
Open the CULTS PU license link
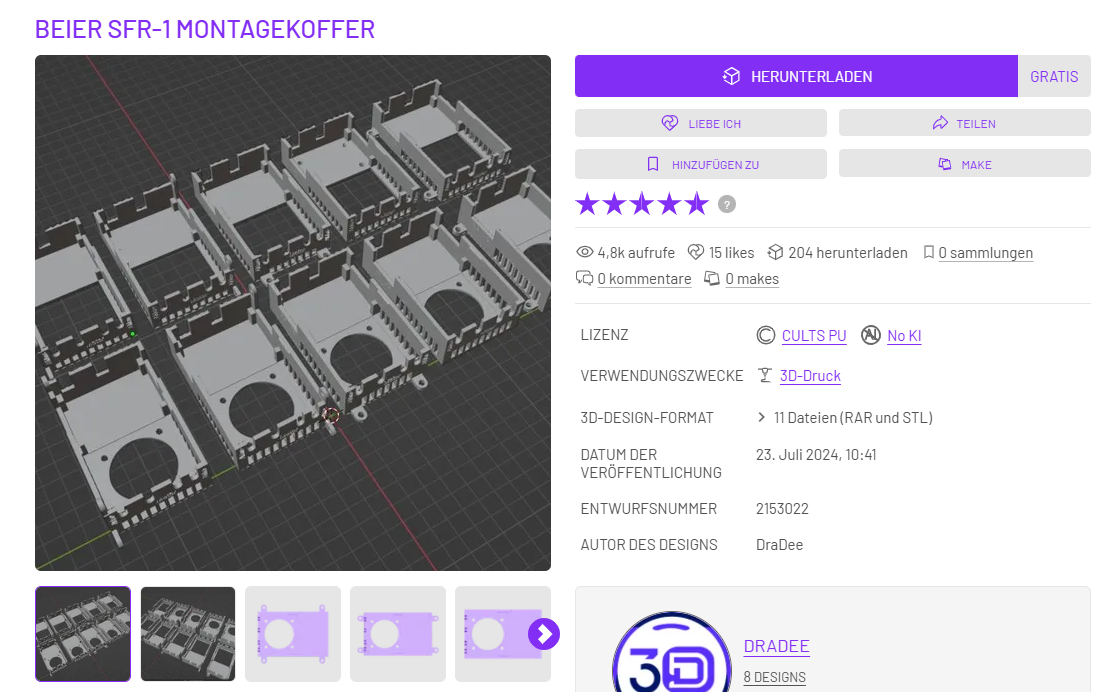click(814, 336)
